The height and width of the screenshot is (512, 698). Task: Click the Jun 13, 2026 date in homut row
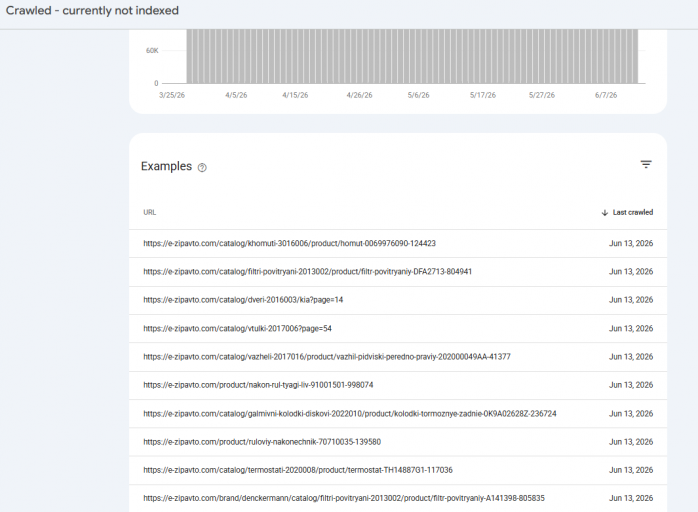[x=631, y=244]
